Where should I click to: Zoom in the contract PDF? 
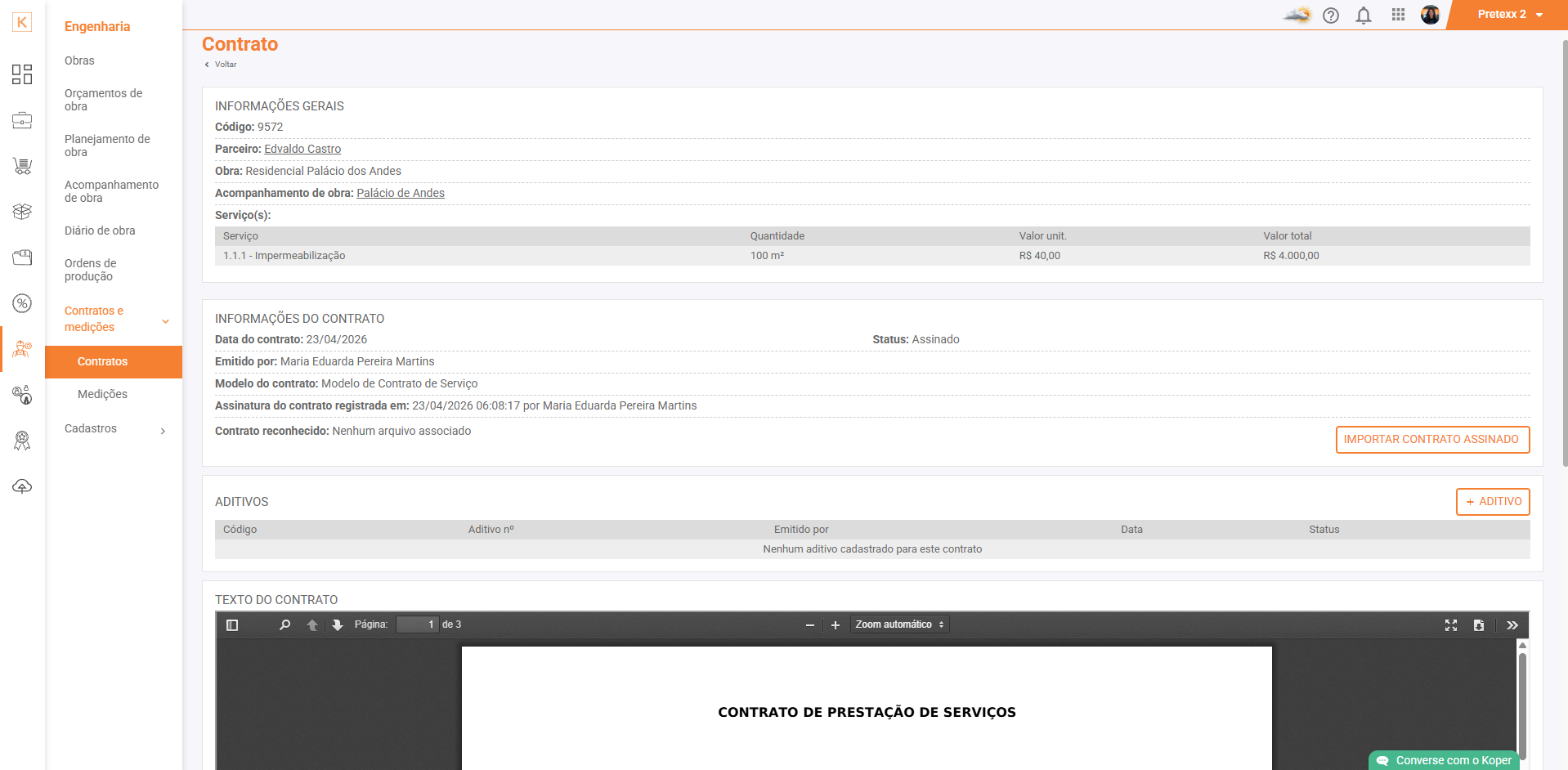pyautogui.click(x=835, y=625)
